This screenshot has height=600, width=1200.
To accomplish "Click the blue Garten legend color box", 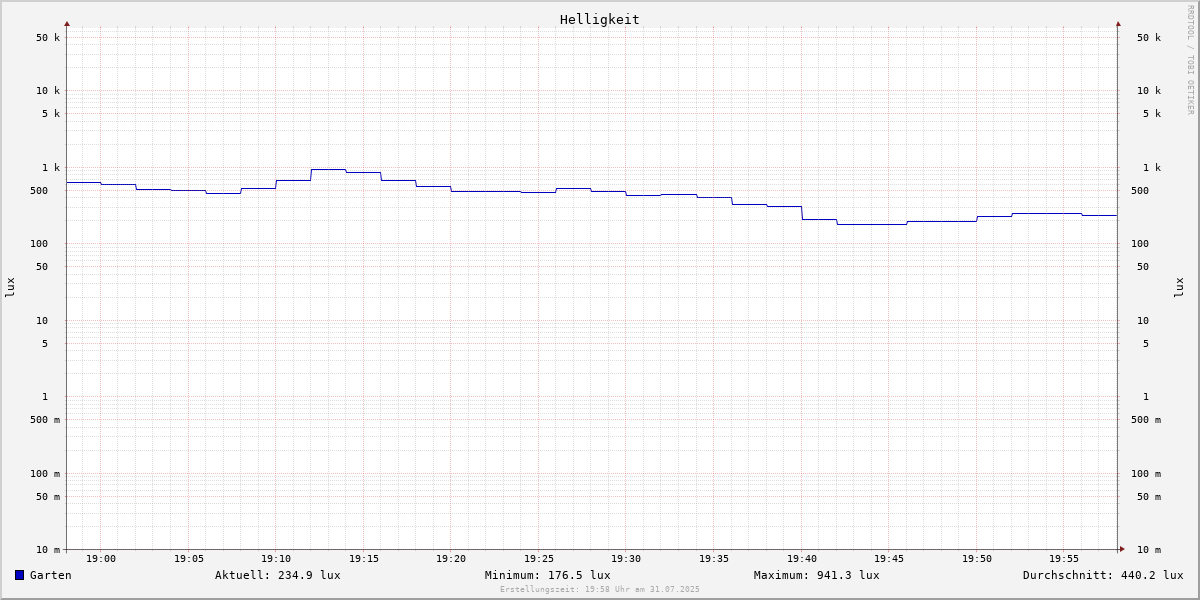I will 19,575.
